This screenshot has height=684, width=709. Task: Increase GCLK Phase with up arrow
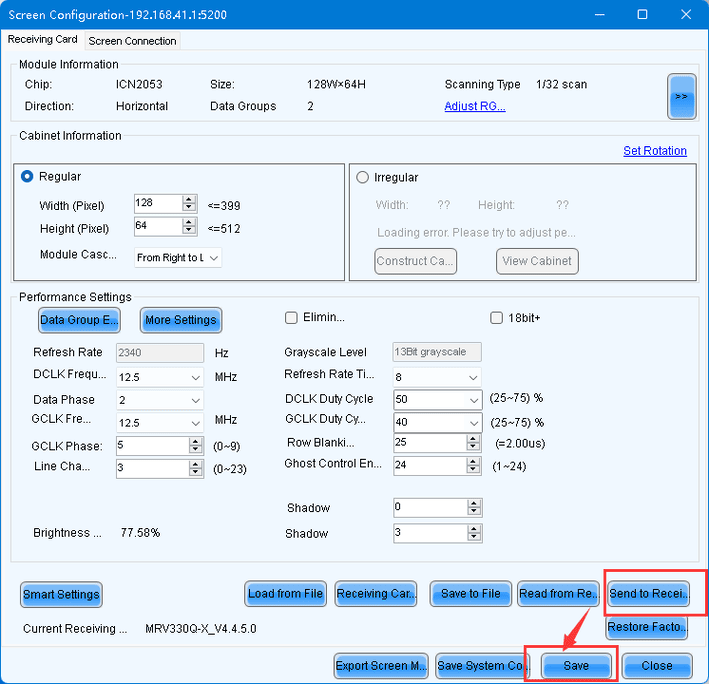click(195, 442)
